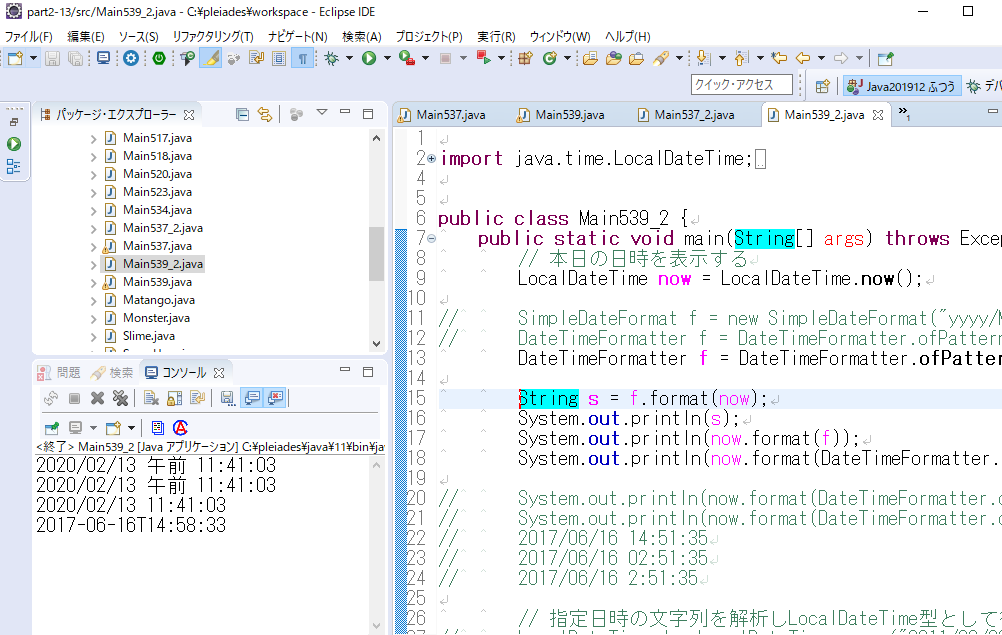1002x635 pixels.
Task: Switch to the Main537_2.java editor tab
Action: [693, 115]
